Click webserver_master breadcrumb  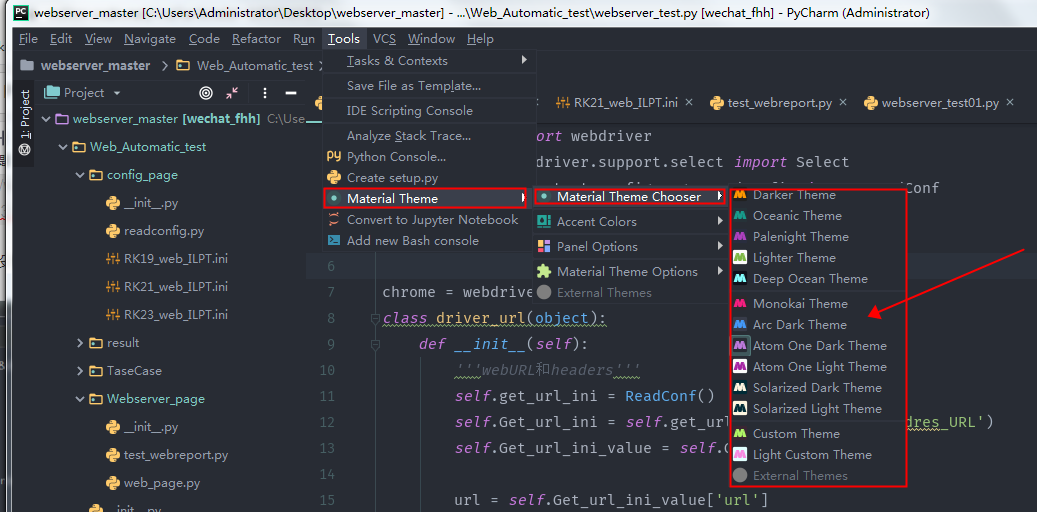click(x=95, y=65)
